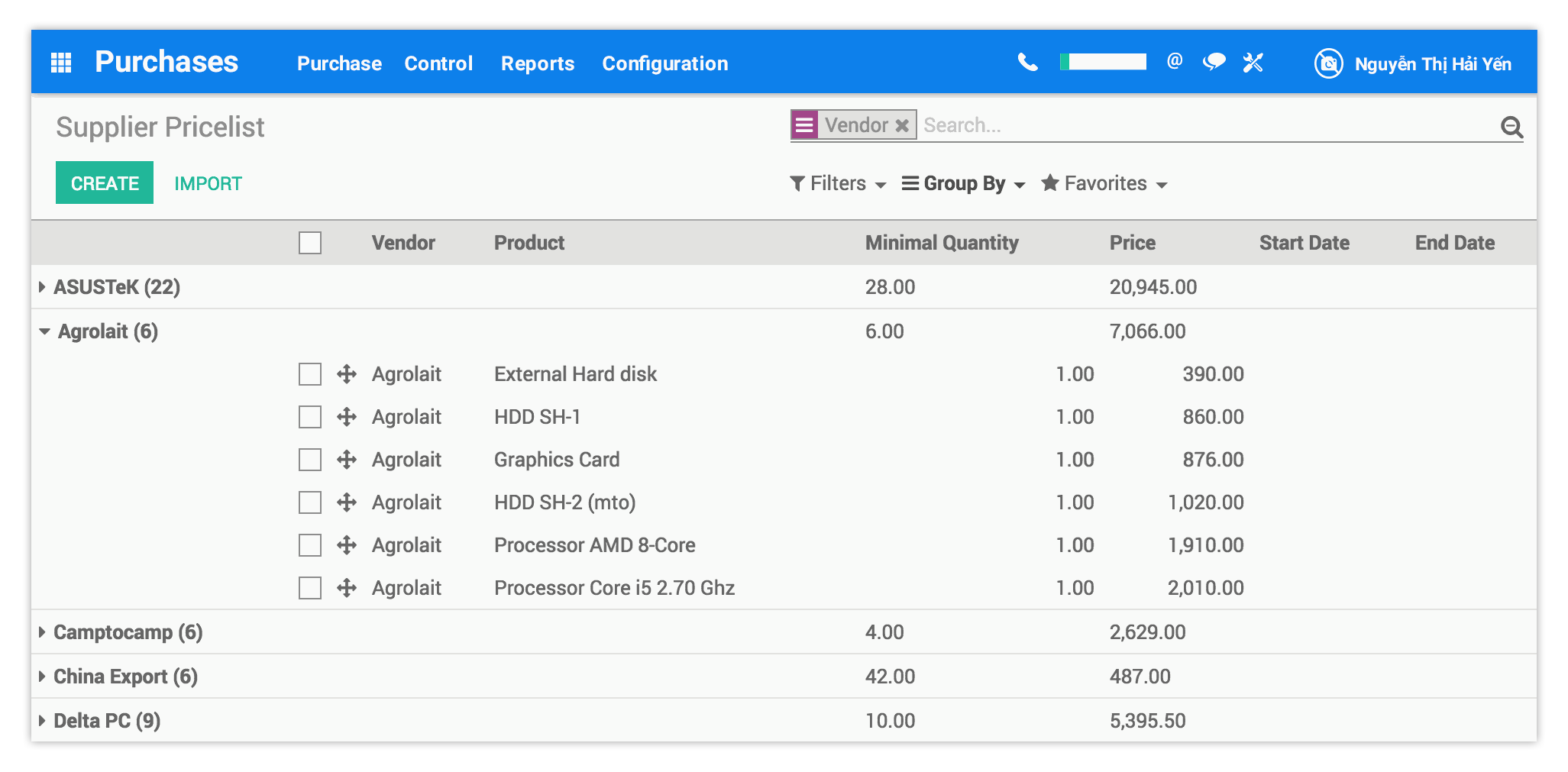Click the developer tools wrench icon
Screen dimensions: 1568x772
coord(1253,63)
